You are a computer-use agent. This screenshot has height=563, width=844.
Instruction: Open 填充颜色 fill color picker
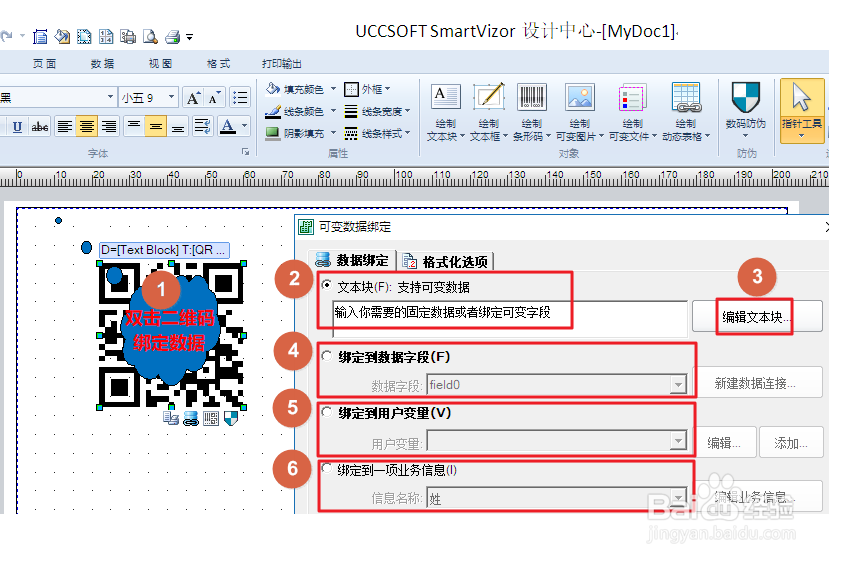tap(301, 89)
